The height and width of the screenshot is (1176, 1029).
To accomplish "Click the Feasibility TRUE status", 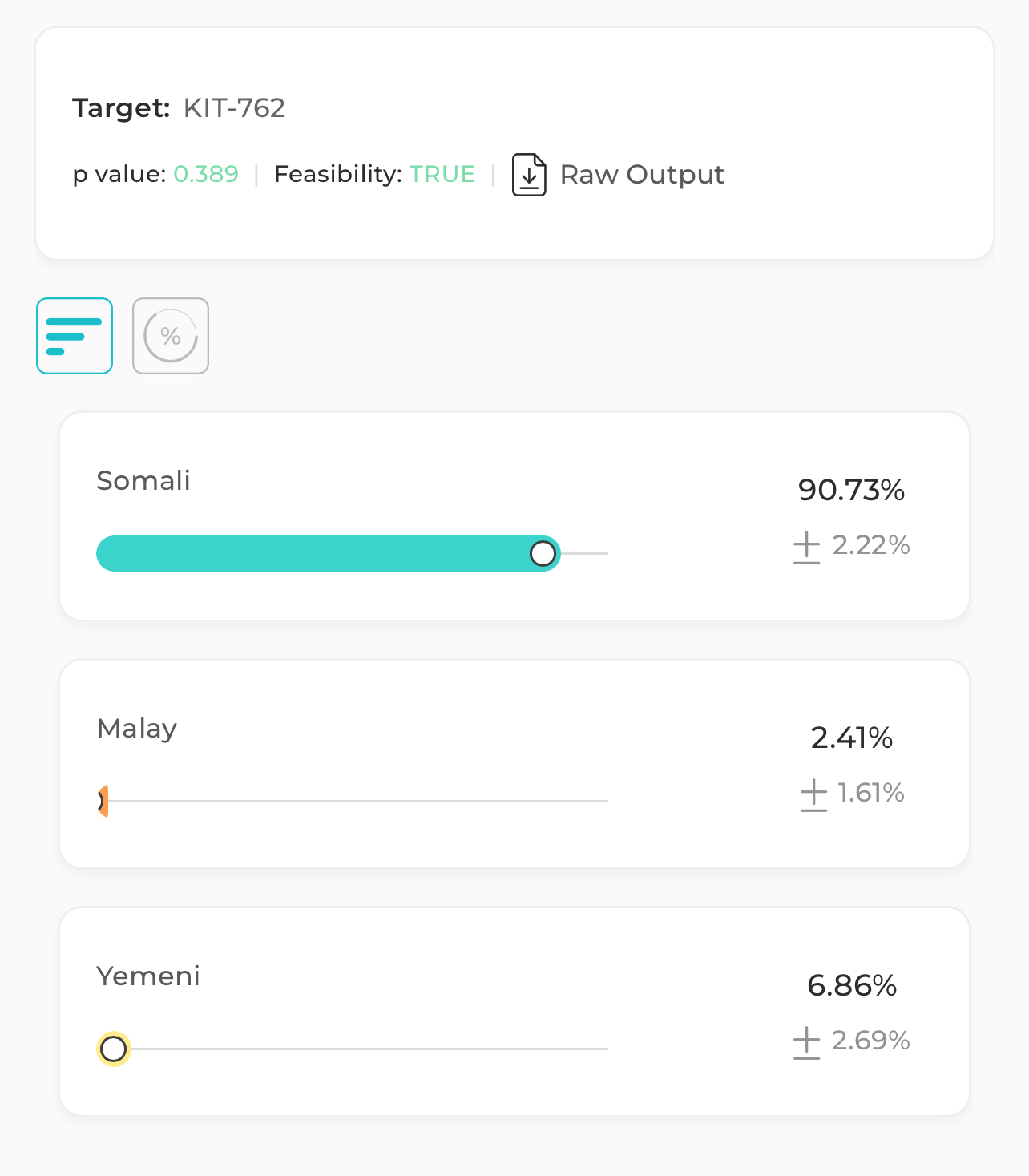I will 442,174.
